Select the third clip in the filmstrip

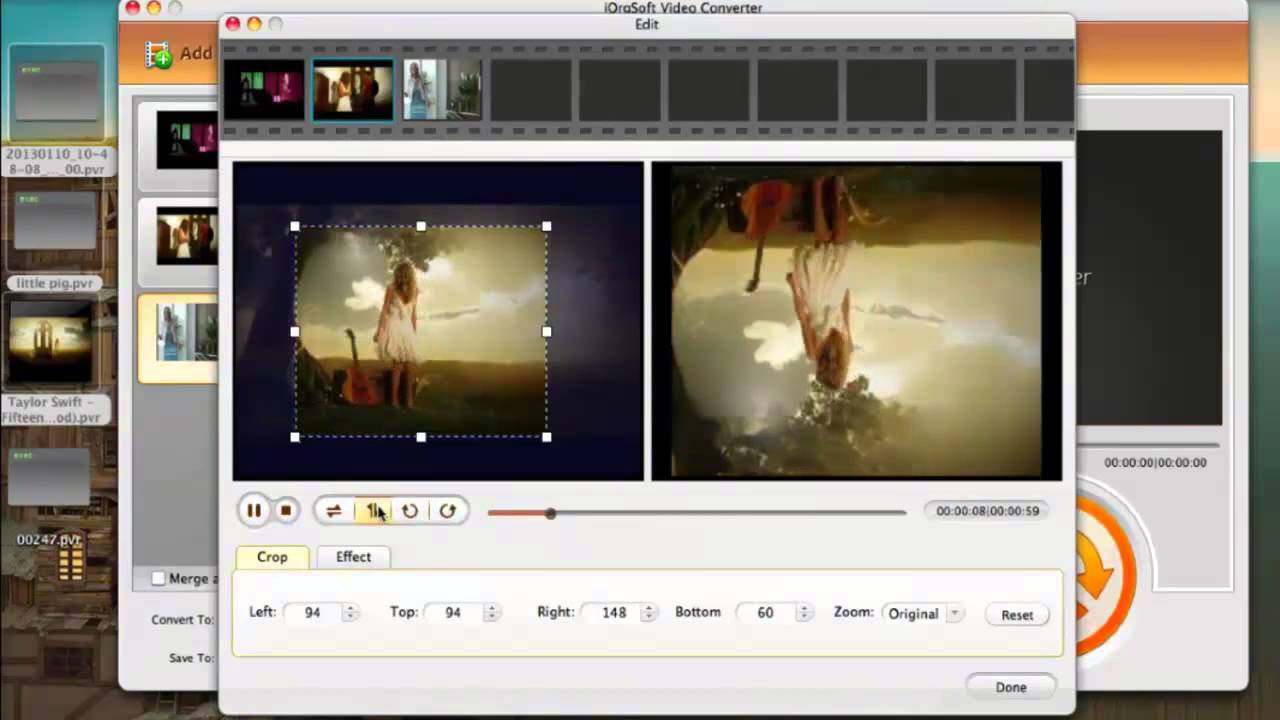click(x=442, y=90)
